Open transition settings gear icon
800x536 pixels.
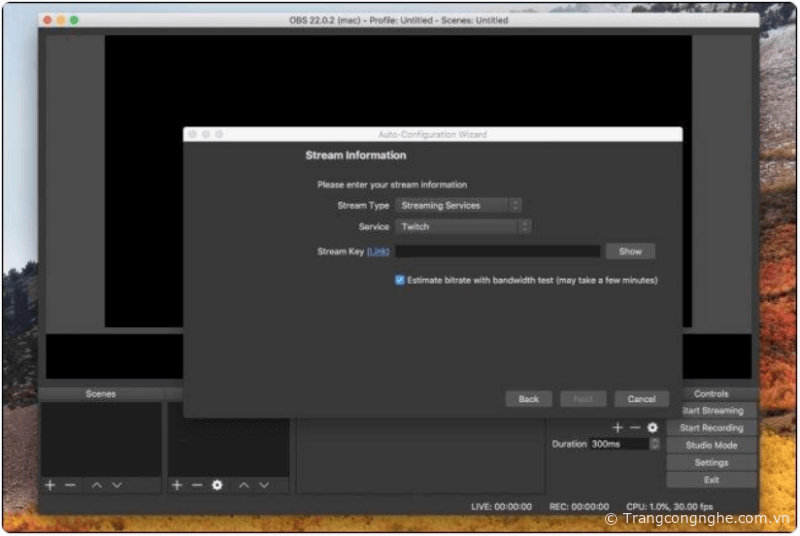click(652, 427)
